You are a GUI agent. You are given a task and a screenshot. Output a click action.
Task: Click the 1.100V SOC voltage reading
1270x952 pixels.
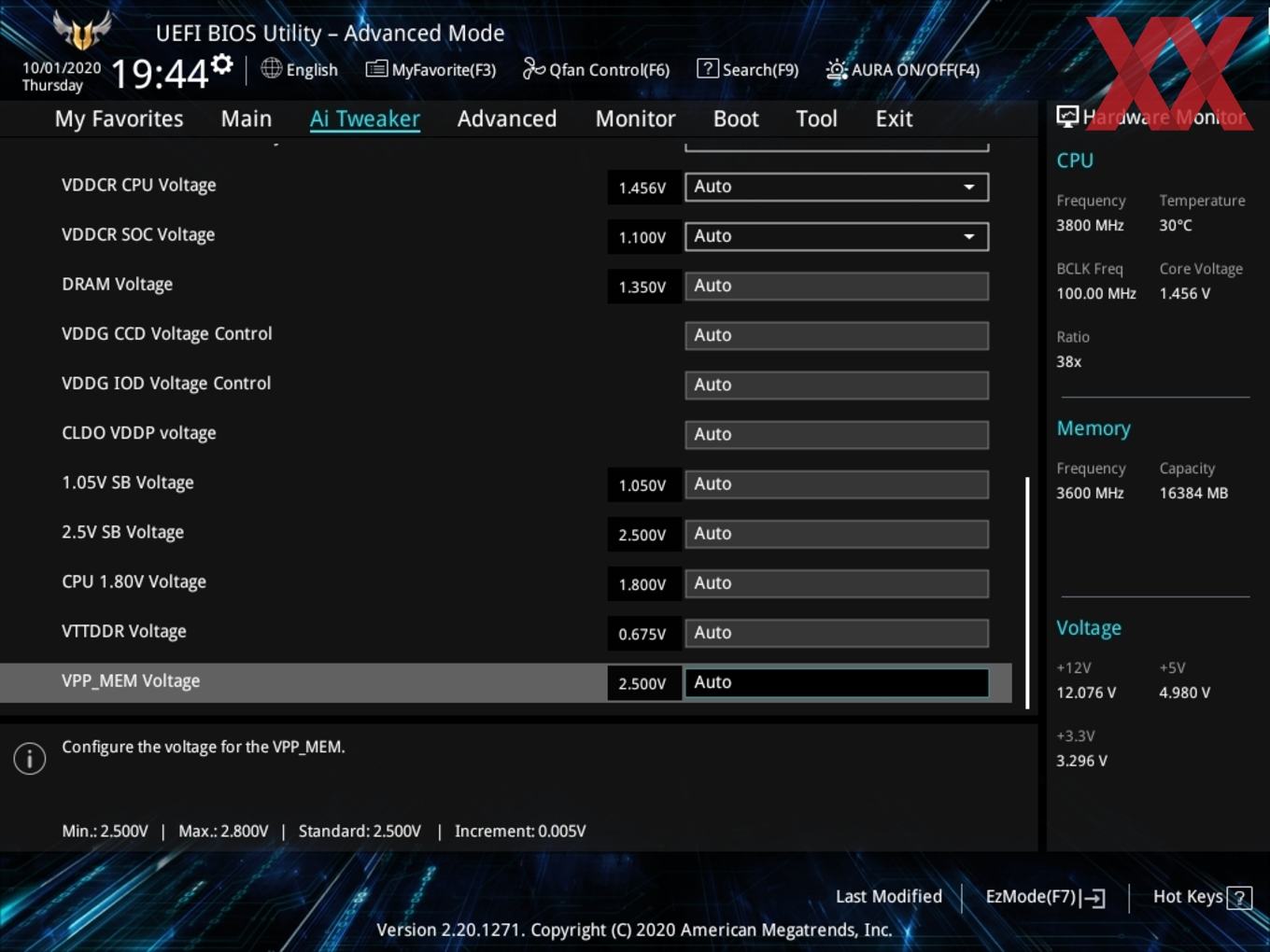coord(642,237)
